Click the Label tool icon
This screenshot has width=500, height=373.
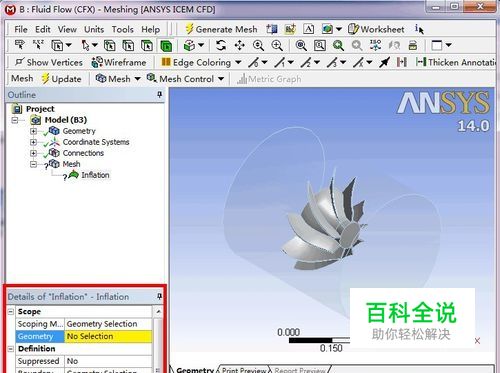coord(20,45)
